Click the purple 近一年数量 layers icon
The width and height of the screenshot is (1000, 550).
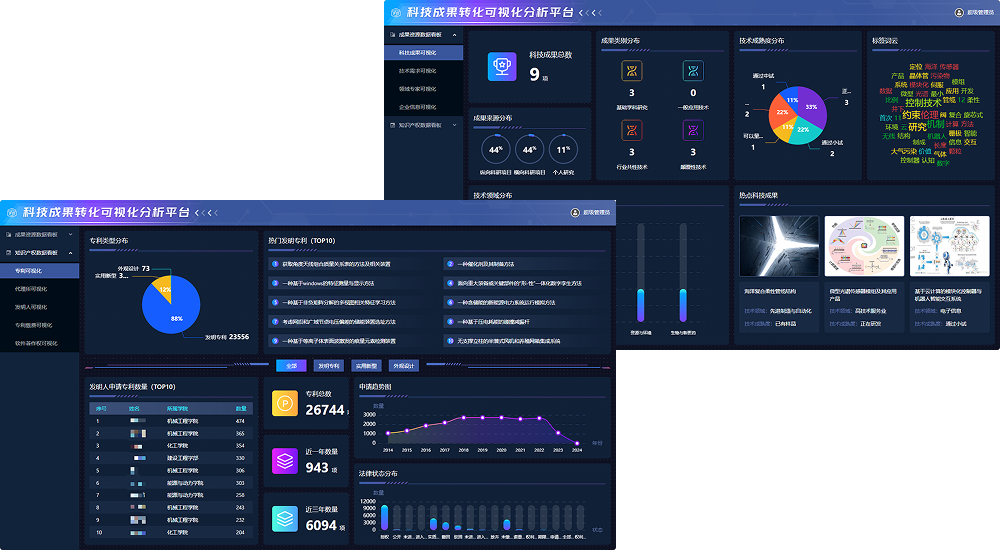[x=285, y=461]
